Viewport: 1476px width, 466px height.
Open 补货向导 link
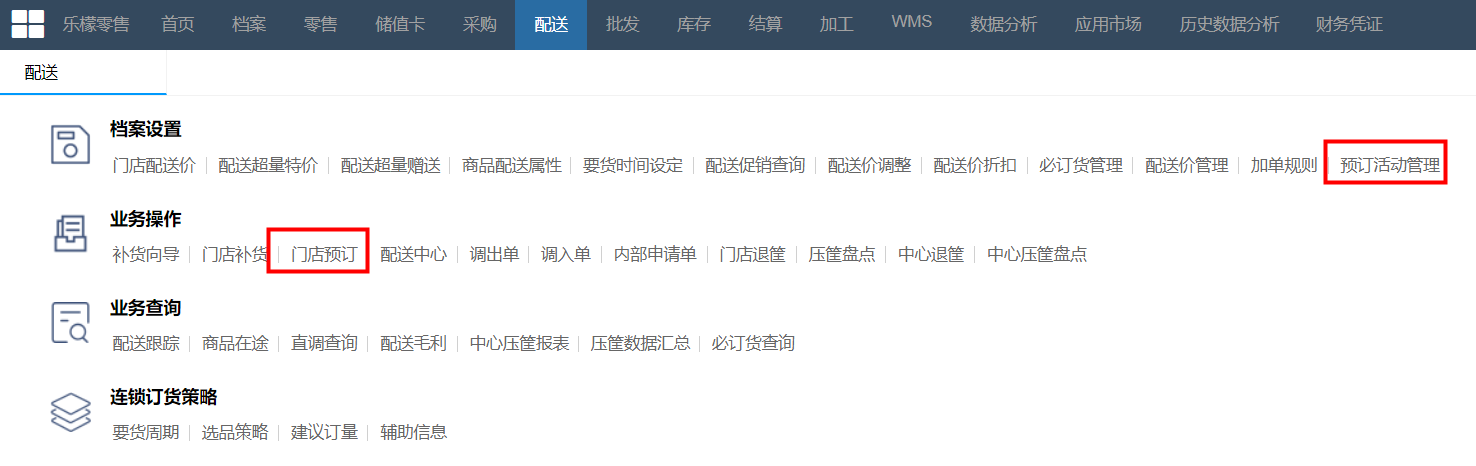tap(146, 254)
